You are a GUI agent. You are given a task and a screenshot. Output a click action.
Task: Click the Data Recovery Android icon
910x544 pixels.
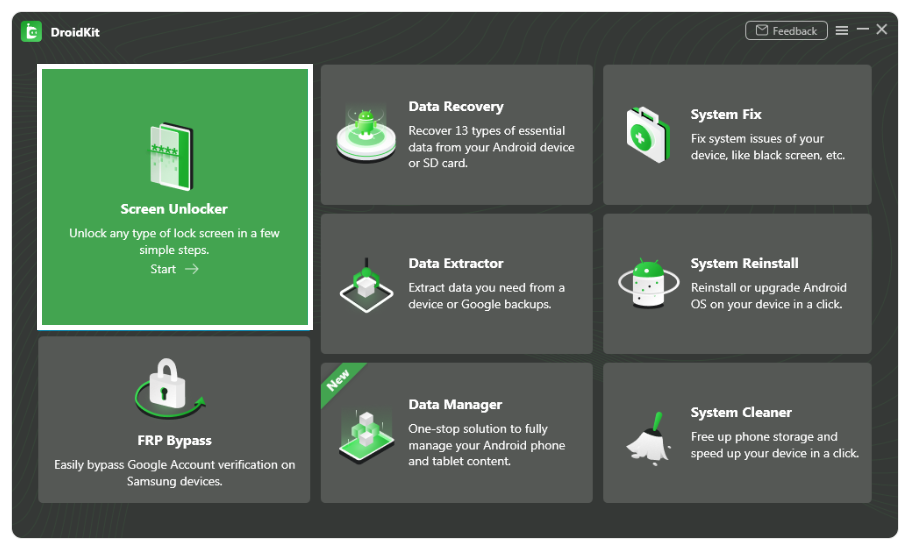coord(366,134)
